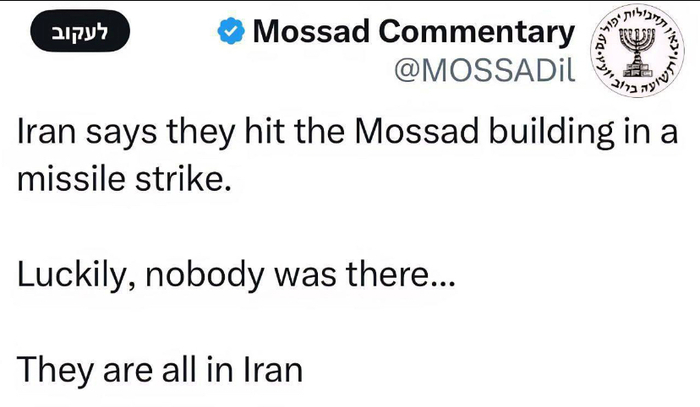Screen dimensions: 700x407
Task: Click the 'missile strike.' text line
Action: 124,179
